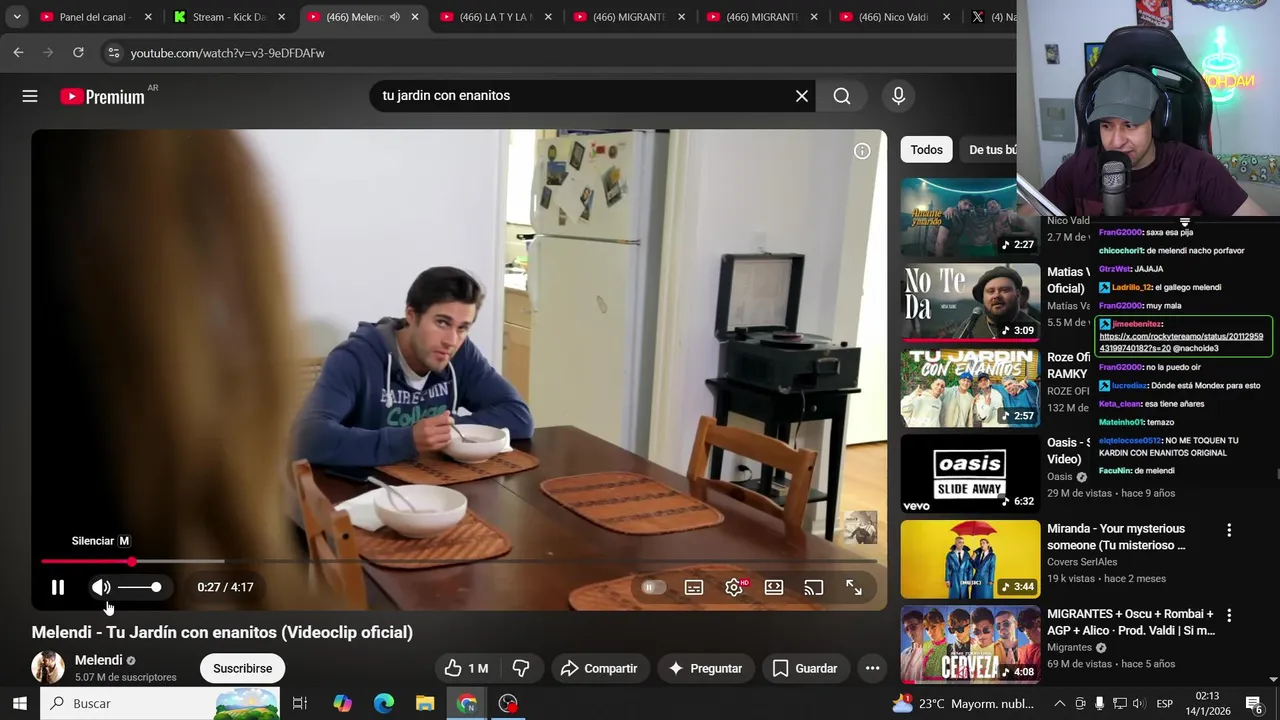The image size is (1280, 720).
Task: Subscribe with the Suscribirse button
Action: tap(242, 668)
